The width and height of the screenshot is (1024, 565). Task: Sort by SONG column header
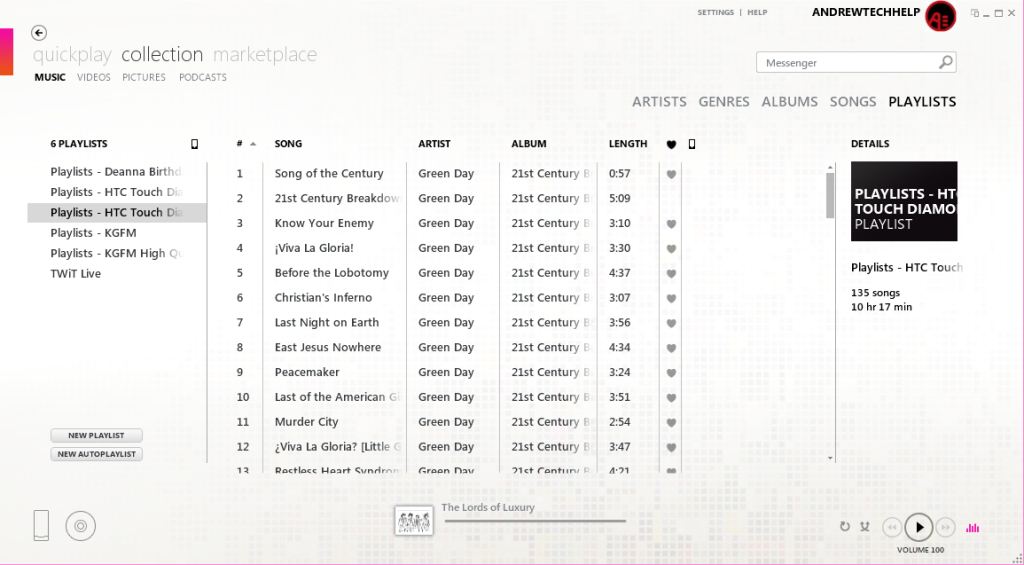coord(288,144)
